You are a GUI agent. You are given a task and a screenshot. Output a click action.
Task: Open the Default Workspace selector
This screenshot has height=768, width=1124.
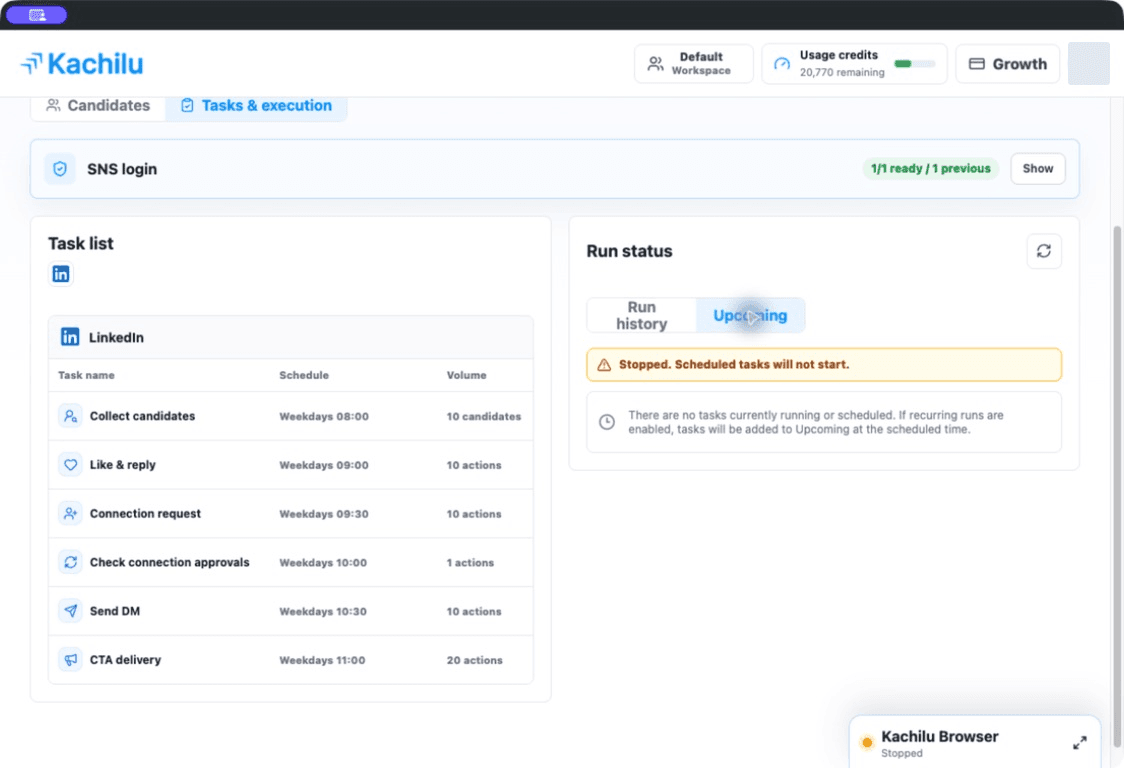[693, 64]
